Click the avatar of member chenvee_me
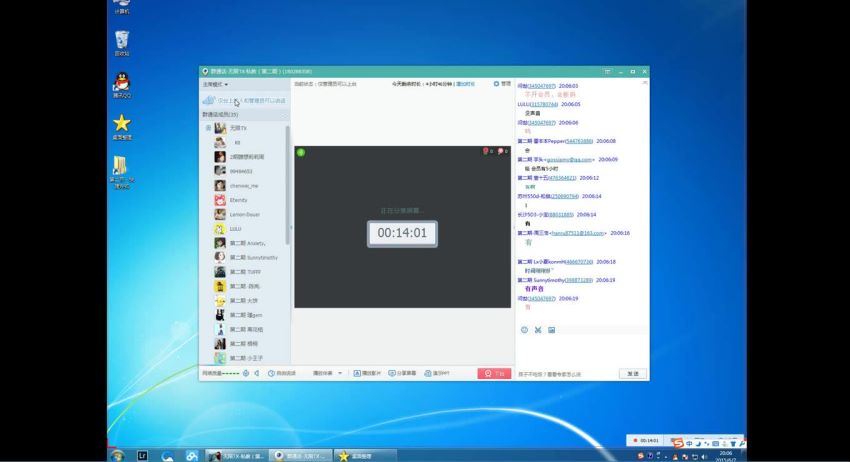The width and height of the screenshot is (850, 462). click(220, 185)
